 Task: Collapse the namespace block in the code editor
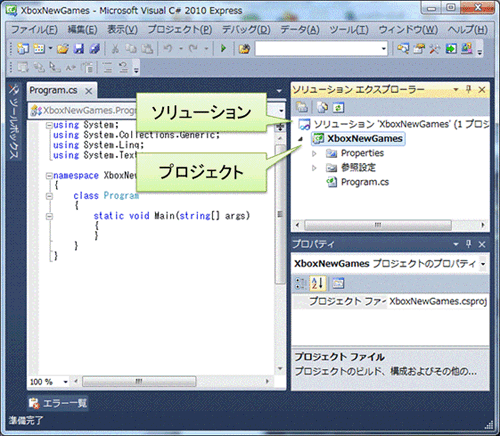pos(49,176)
